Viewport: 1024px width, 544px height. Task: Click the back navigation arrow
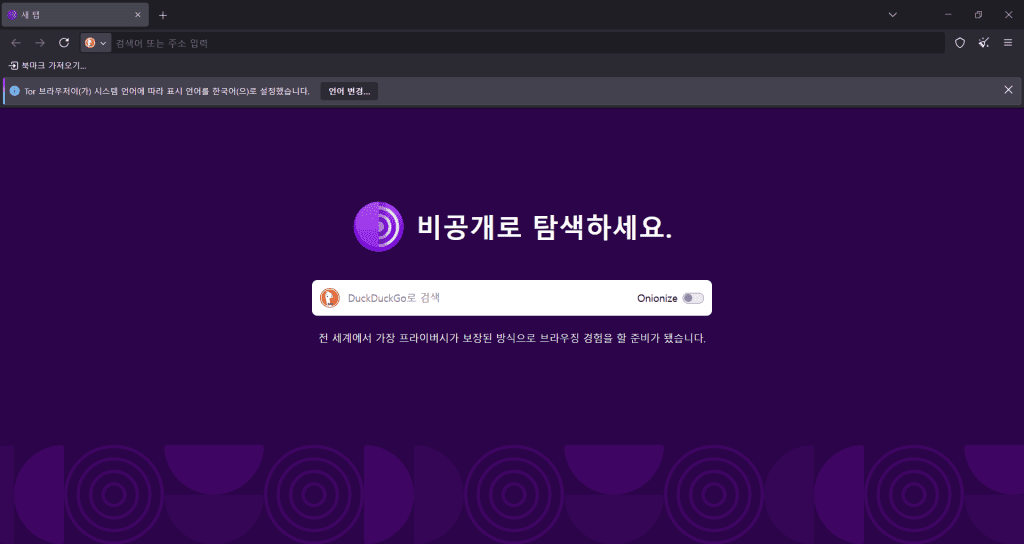(x=16, y=43)
